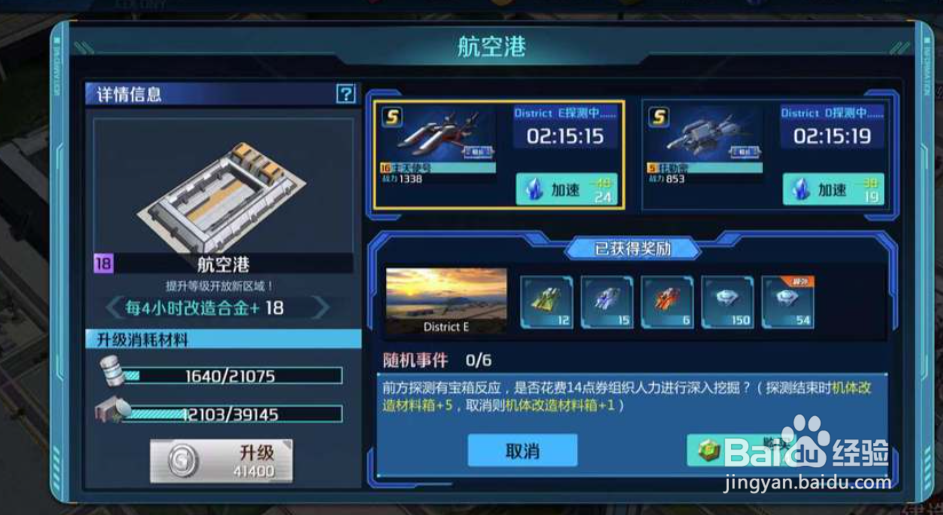This screenshot has width=943, height=515.
Task: Speed up District E exploration
Action: click(x=567, y=190)
